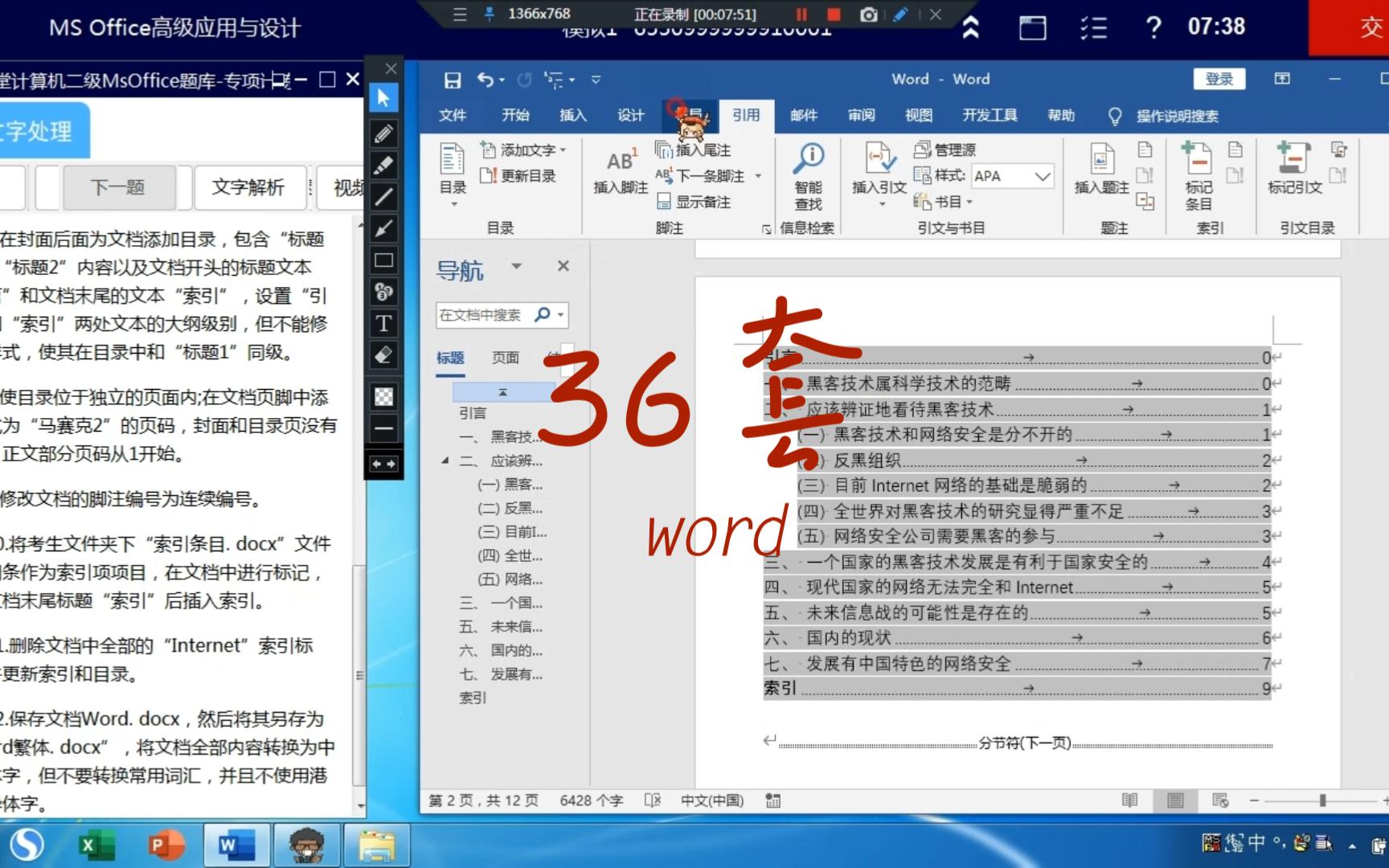
Task: Switch to the 开发工具 Developer tab
Action: pyautogui.click(x=990, y=116)
